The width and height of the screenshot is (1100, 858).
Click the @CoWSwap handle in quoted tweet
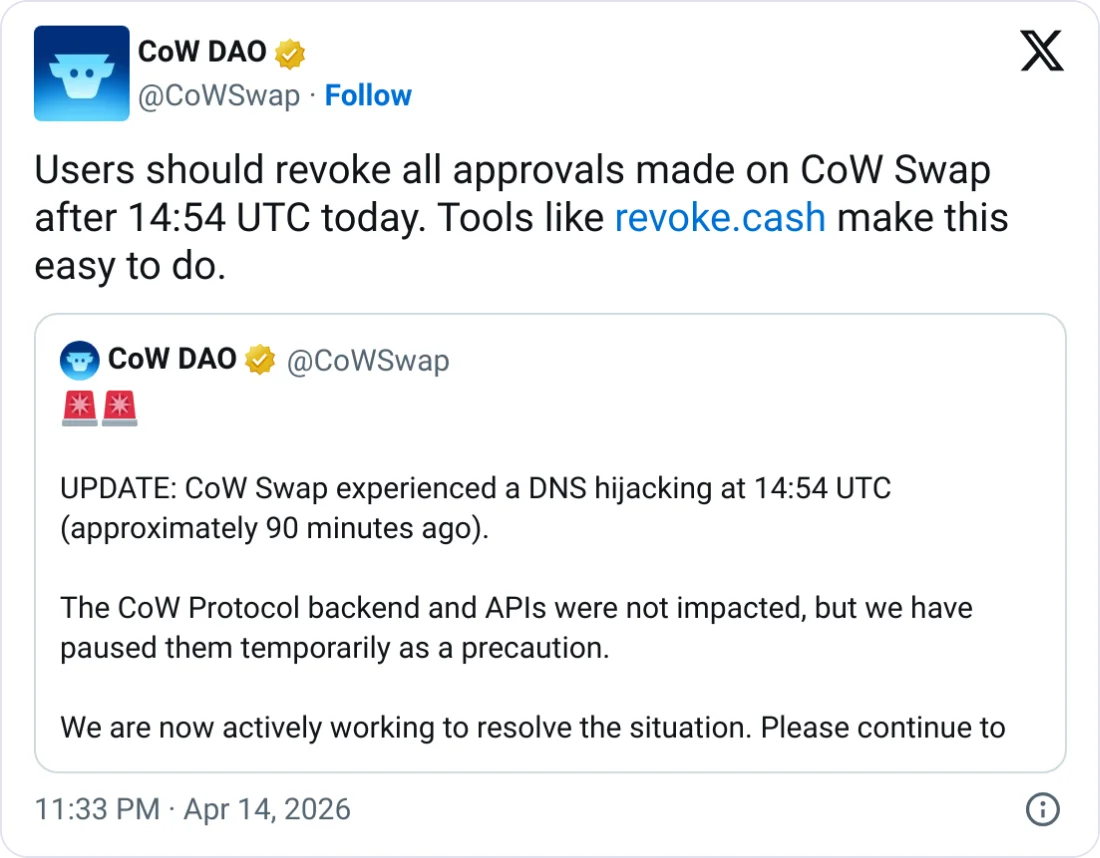coord(368,361)
